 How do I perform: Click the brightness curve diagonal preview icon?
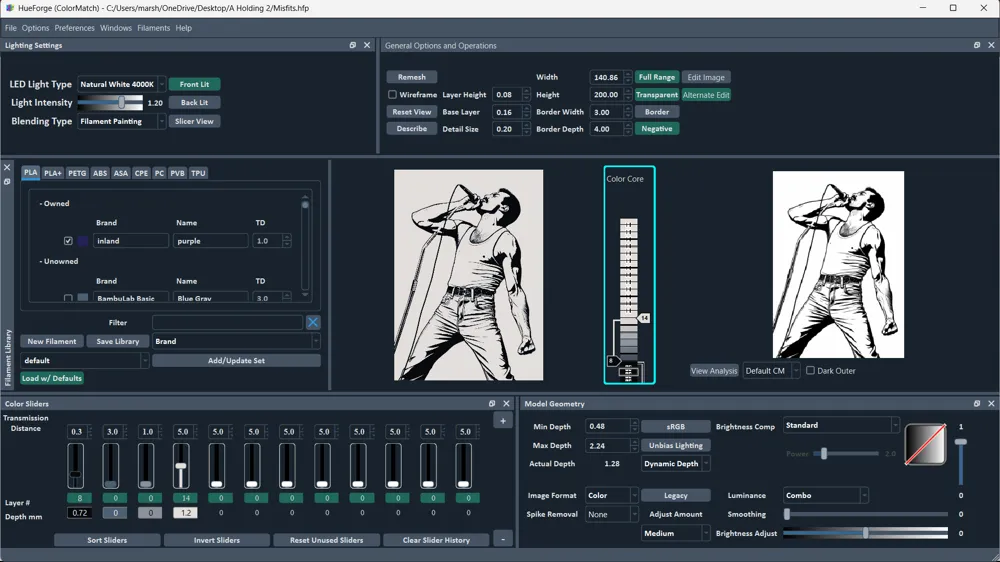pos(925,445)
